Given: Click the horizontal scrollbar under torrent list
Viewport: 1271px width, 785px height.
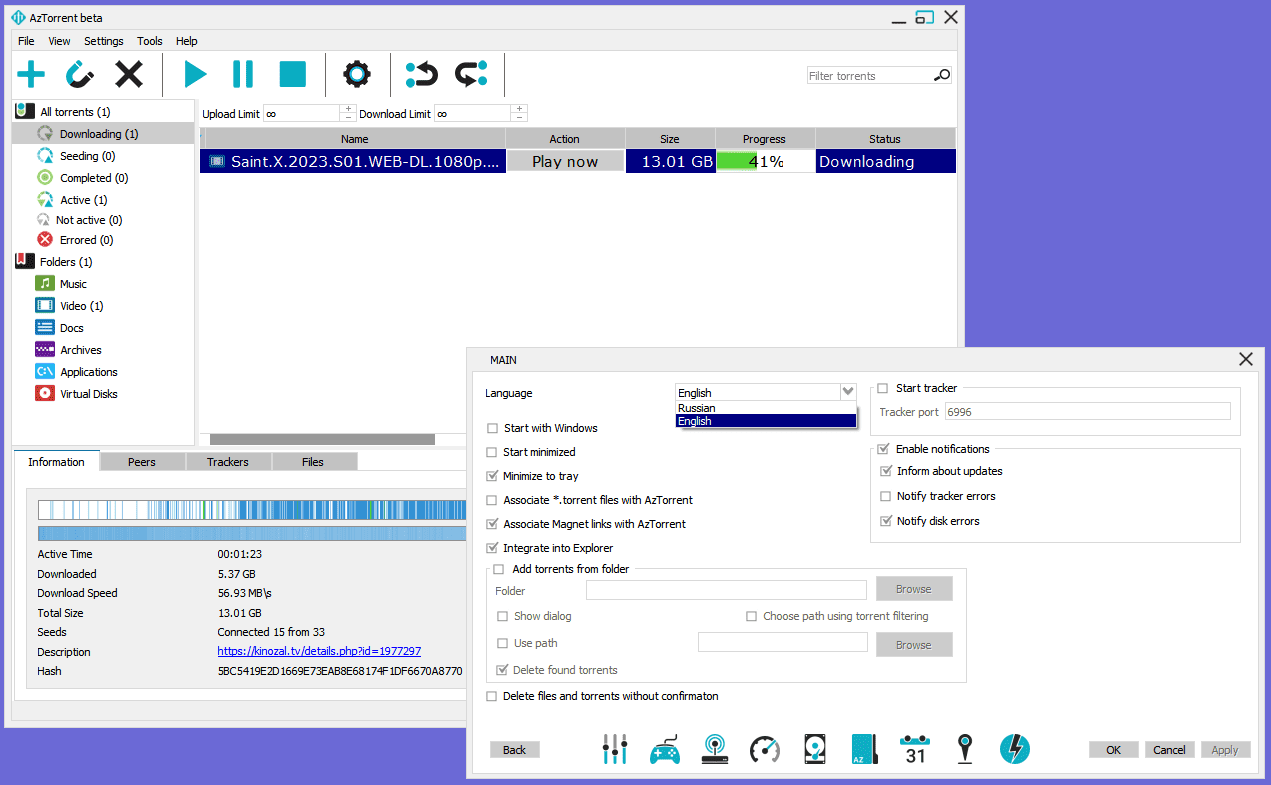Looking at the screenshot, I should [x=322, y=439].
